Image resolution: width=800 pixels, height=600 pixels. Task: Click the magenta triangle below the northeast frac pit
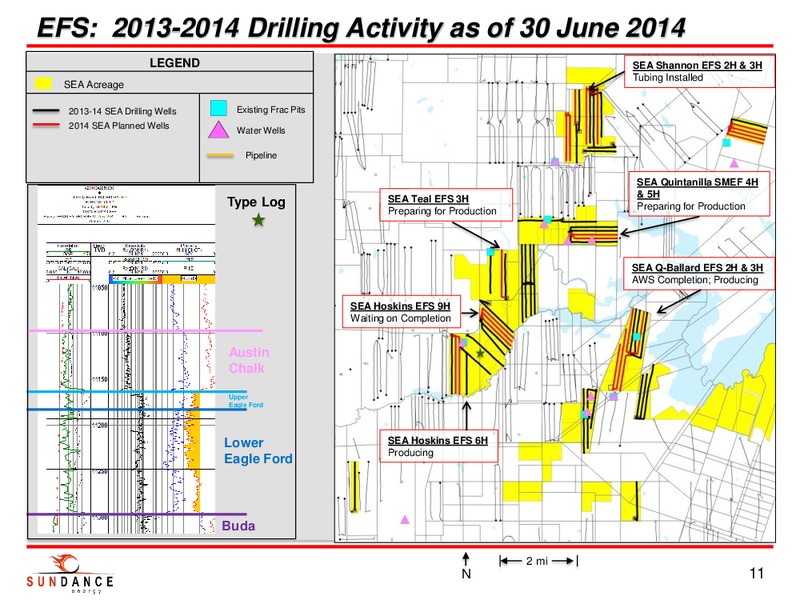coord(734,163)
